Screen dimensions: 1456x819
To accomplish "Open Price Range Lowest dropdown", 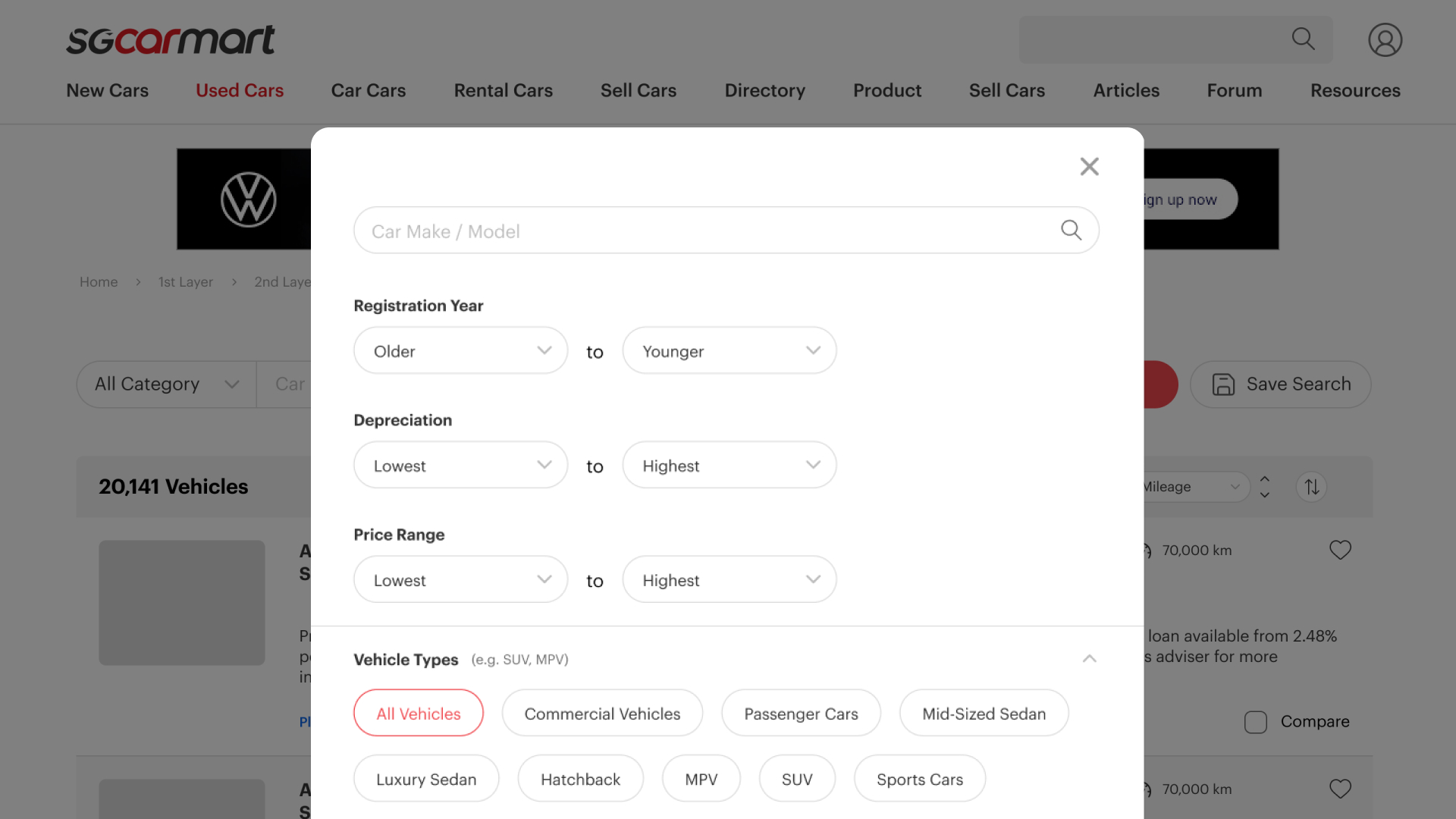I will [x=460, y=579].
